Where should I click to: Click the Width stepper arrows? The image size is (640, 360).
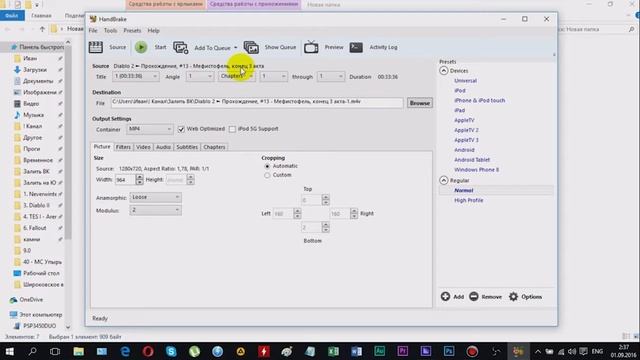point(140,180)
